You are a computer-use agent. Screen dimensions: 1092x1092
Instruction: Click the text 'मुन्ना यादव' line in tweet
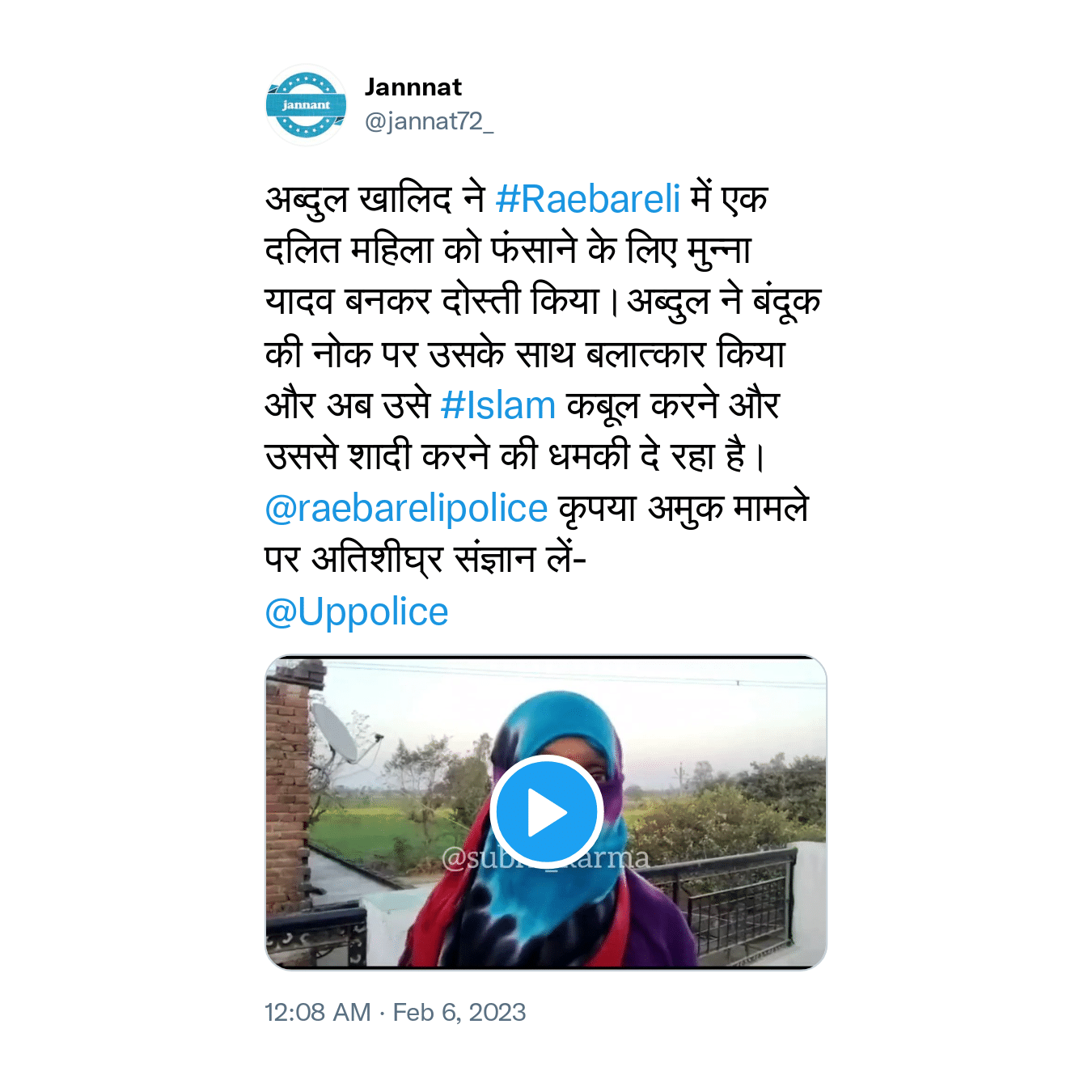pos(508,275)
